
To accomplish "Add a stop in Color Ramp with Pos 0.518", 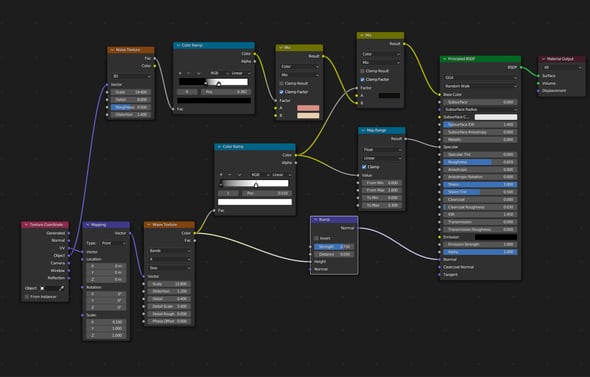I will (221, 175).
